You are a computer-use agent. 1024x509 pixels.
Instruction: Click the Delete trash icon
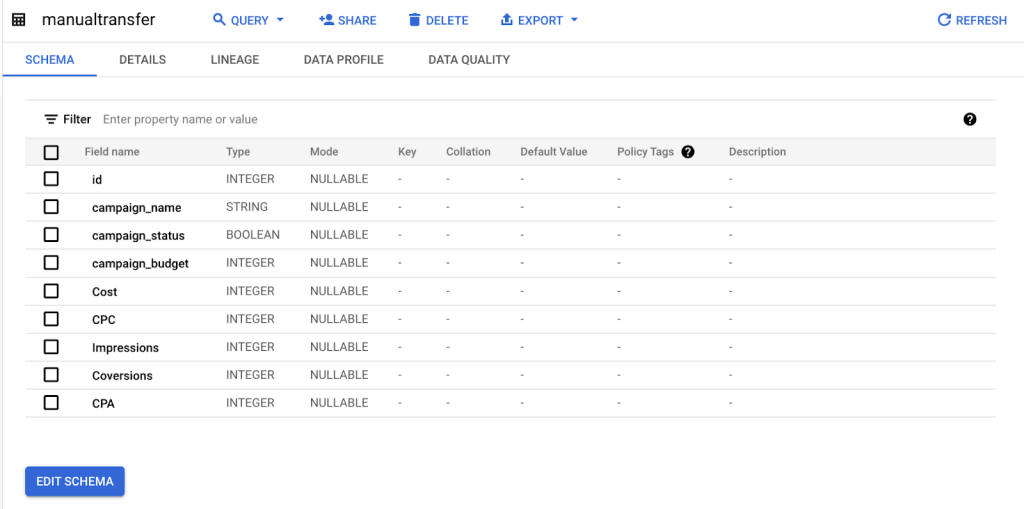[x=414, y=20]
